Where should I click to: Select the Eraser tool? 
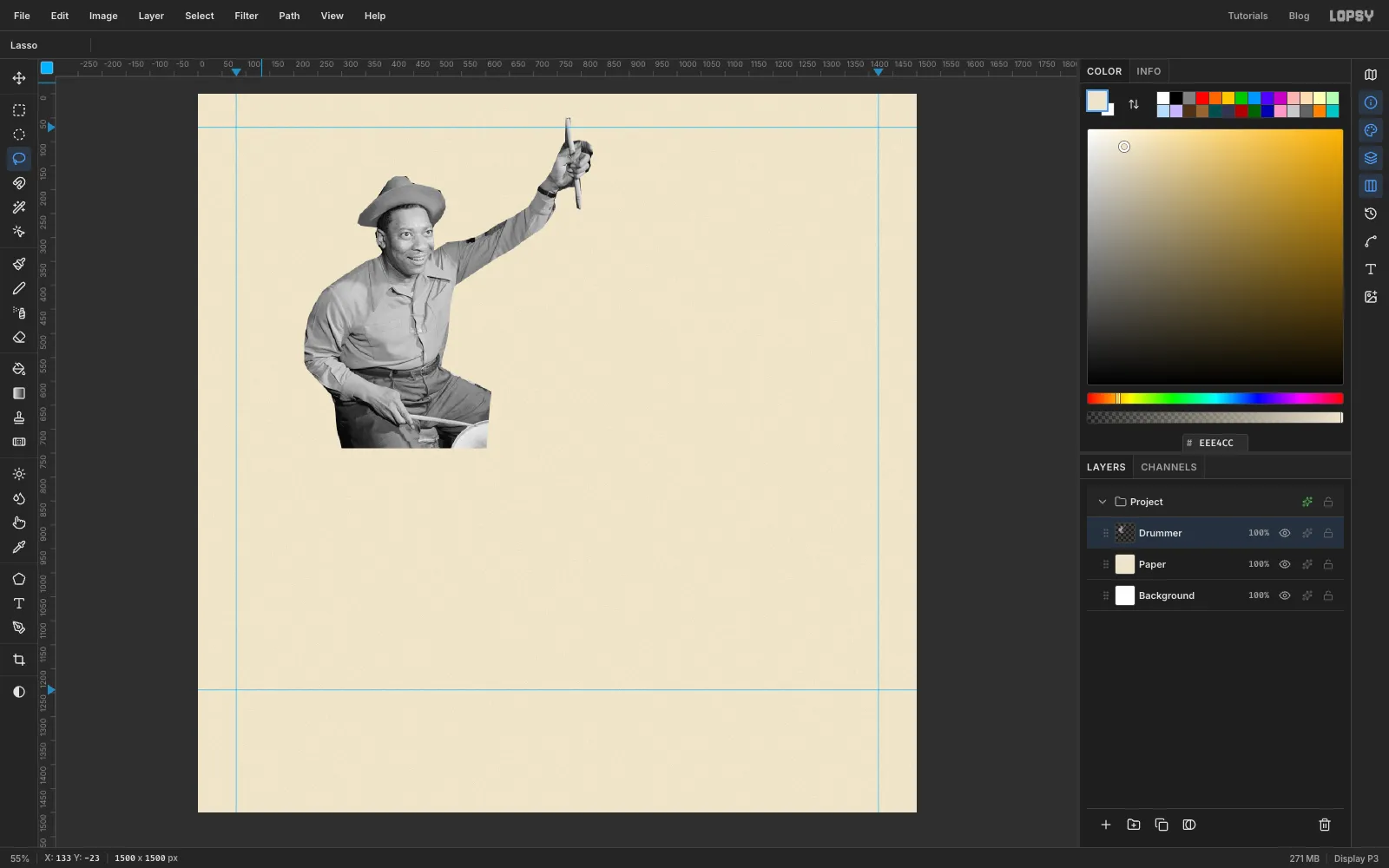coord(19,338)
